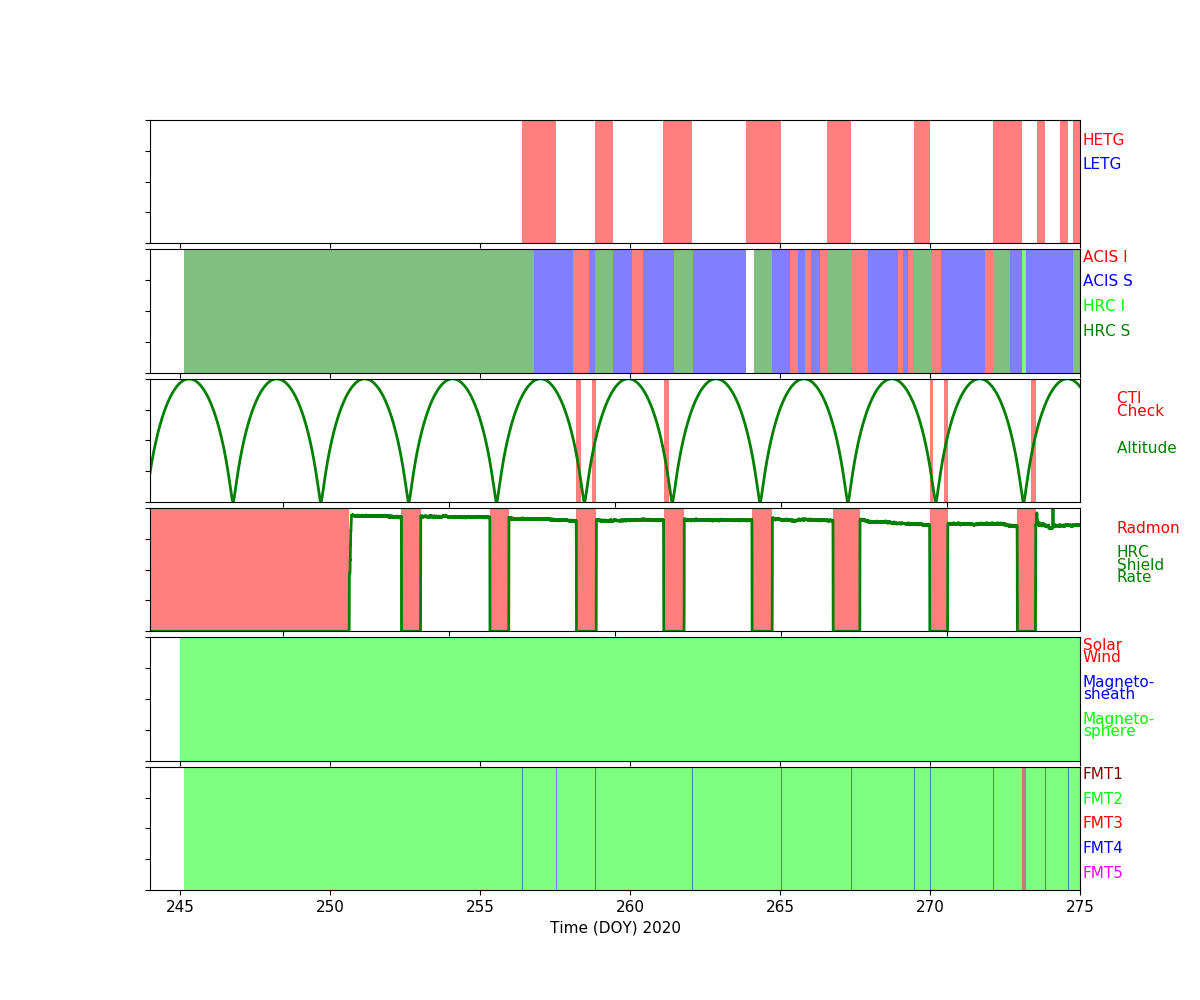Viewport: 1200px width, 1000px height.
Task: Click the LETG legend label
Action: [x=1101, y=164]
